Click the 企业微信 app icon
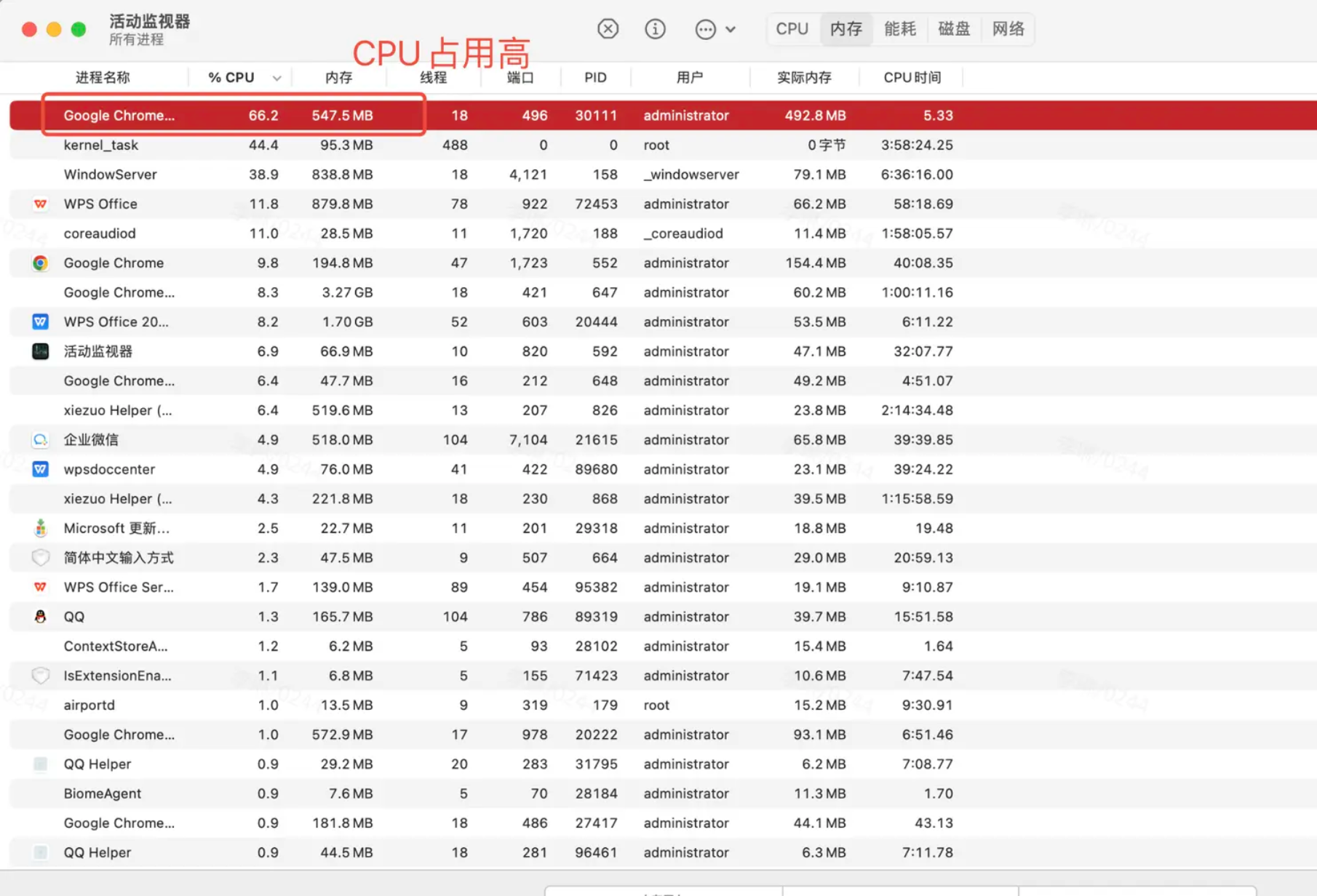Screen dimensions: 1317x896 (x=40, y=440)
